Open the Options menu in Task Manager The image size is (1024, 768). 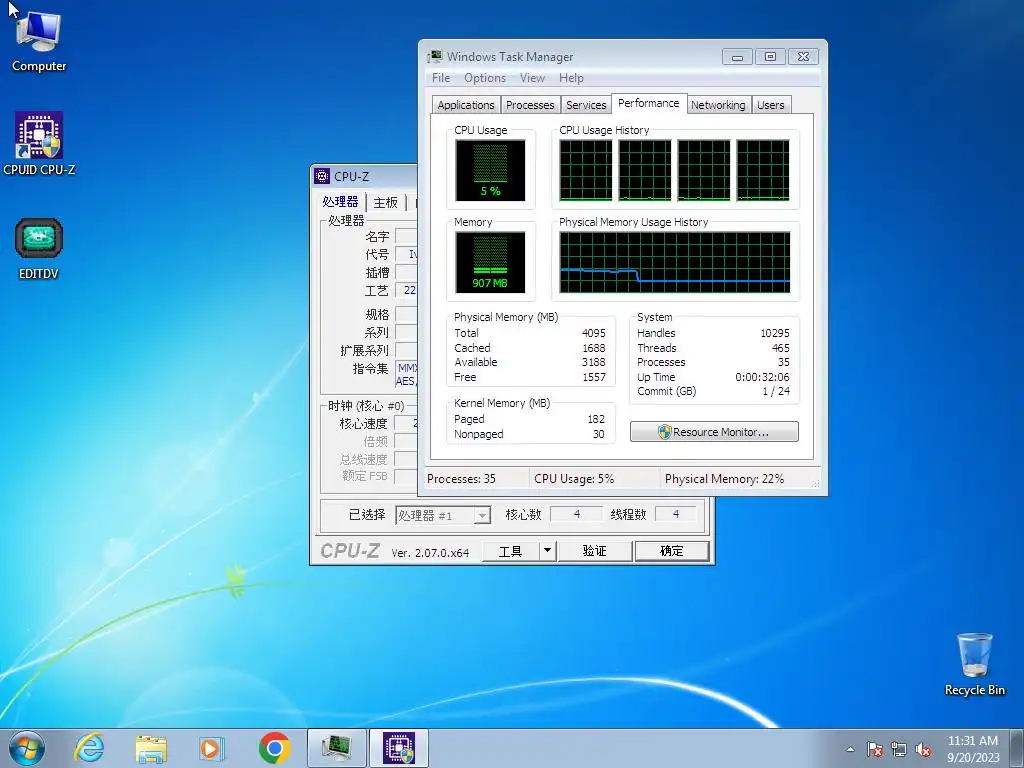pyautogui.click(x=485, y=78)
